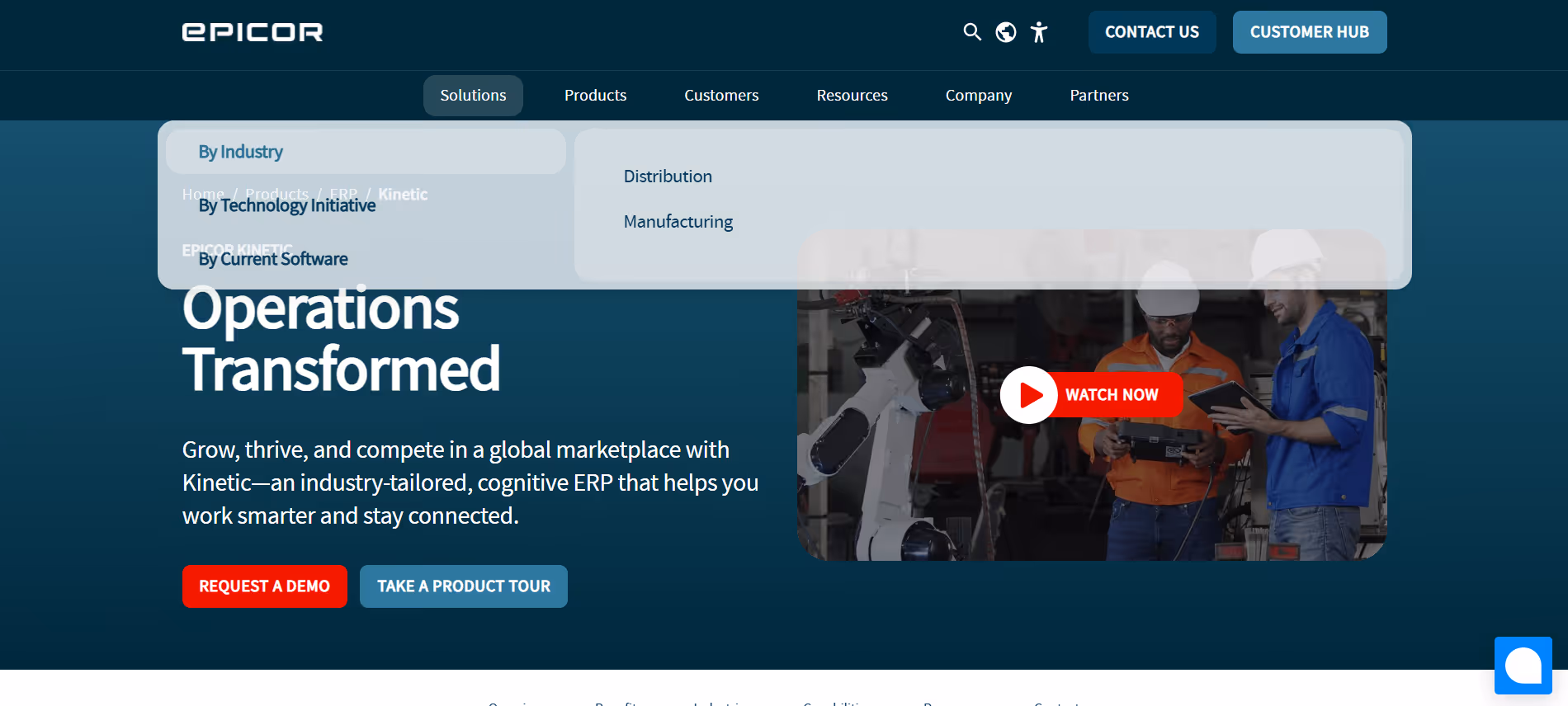The width and height of the screenshot is (1568, 706).
Task: Open the Solutions menu
Action: click(x=473, y=96)
